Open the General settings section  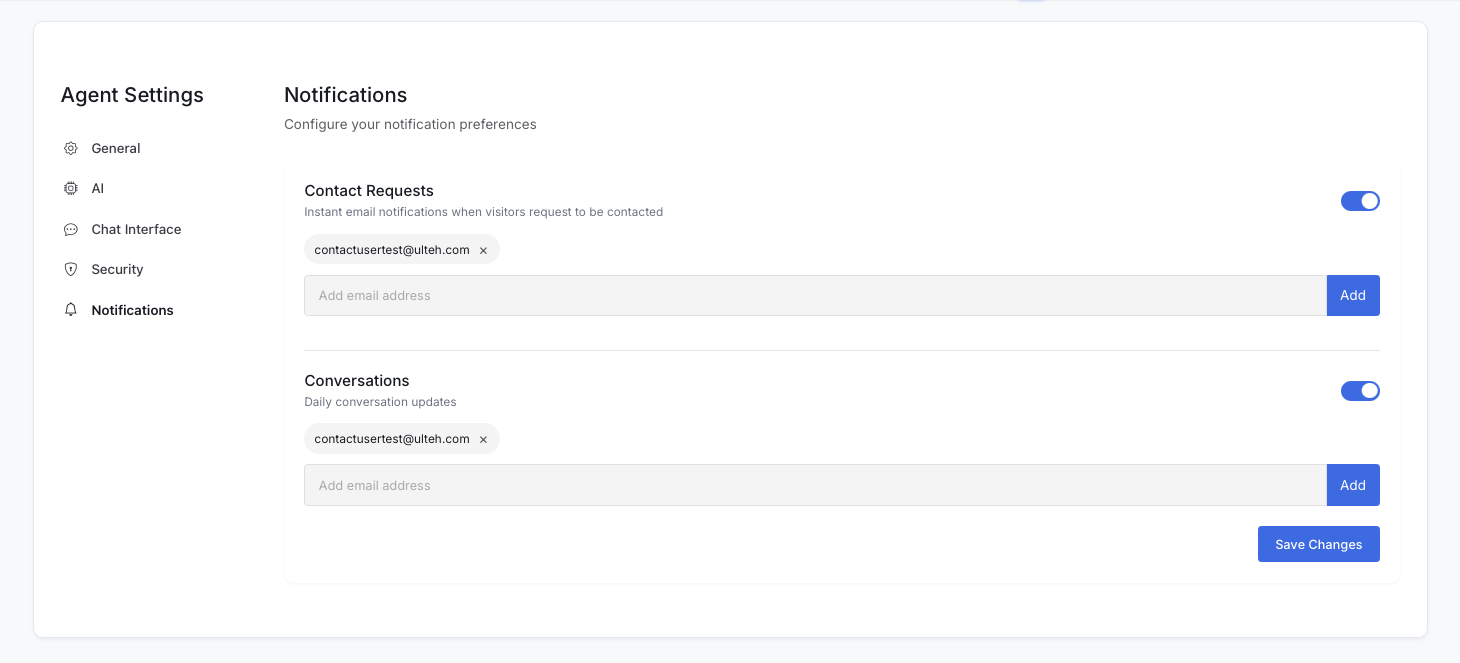115,148
